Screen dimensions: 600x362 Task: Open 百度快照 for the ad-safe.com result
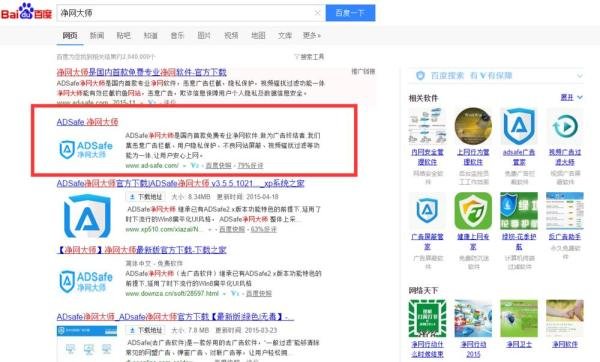coord(218,166)
